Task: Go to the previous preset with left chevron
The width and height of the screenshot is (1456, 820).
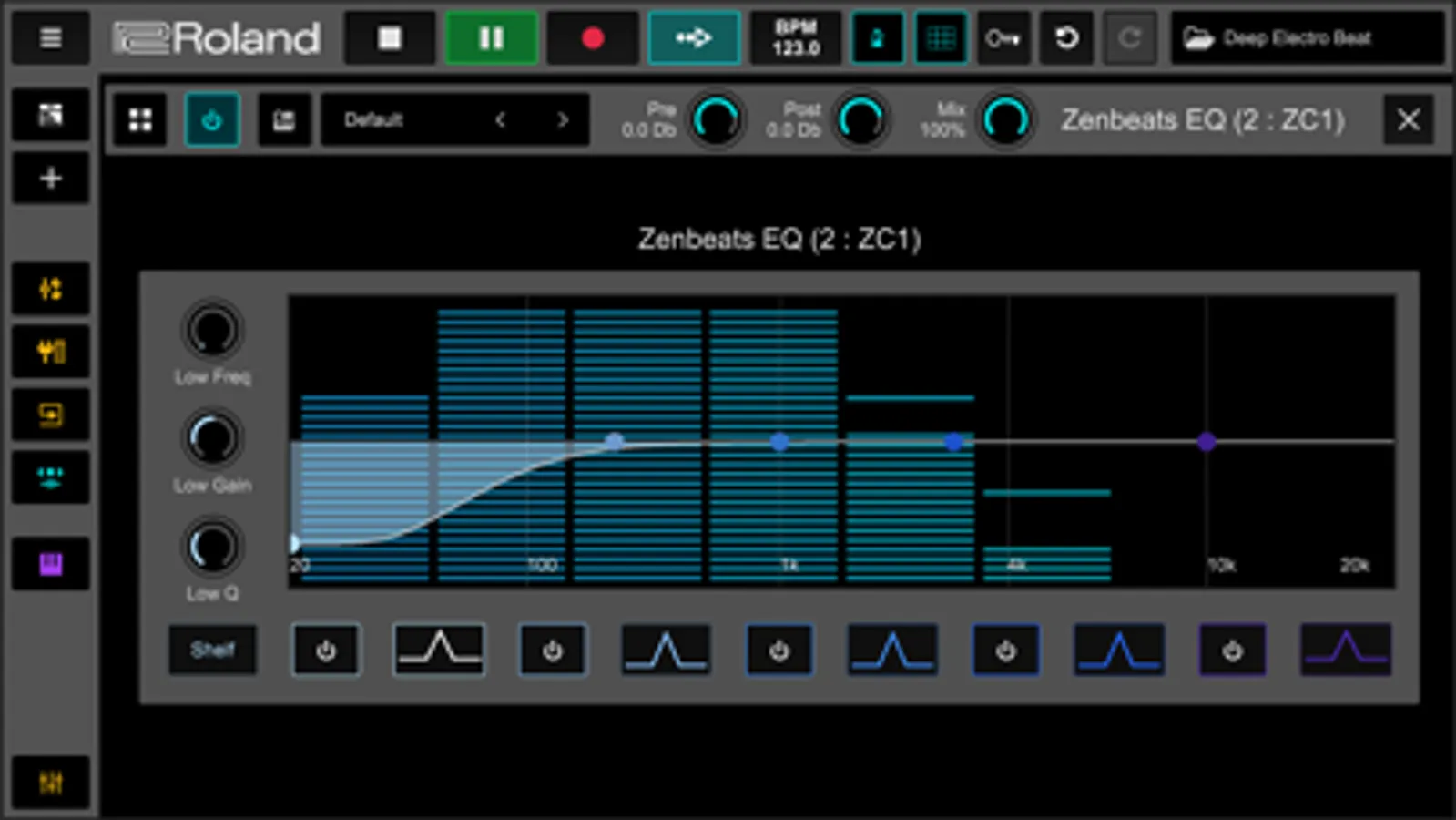Action: pos(500,119)
